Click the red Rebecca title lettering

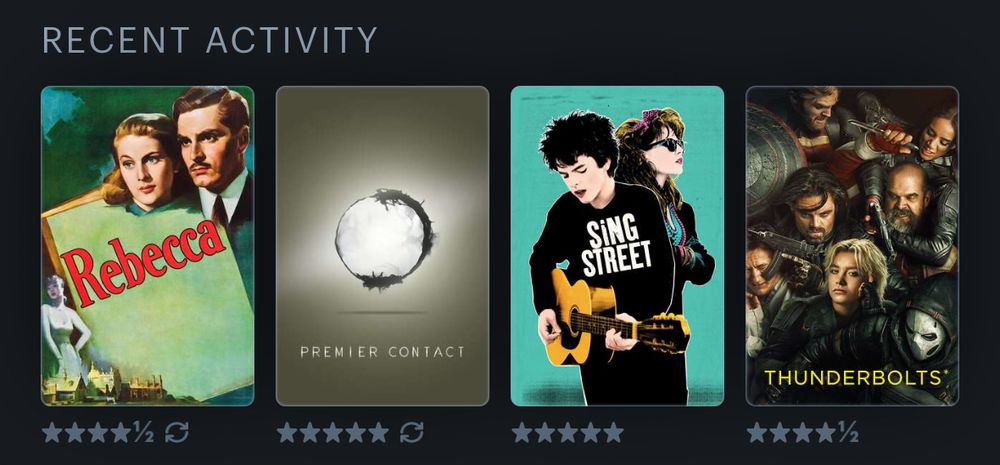pos(143,263)
